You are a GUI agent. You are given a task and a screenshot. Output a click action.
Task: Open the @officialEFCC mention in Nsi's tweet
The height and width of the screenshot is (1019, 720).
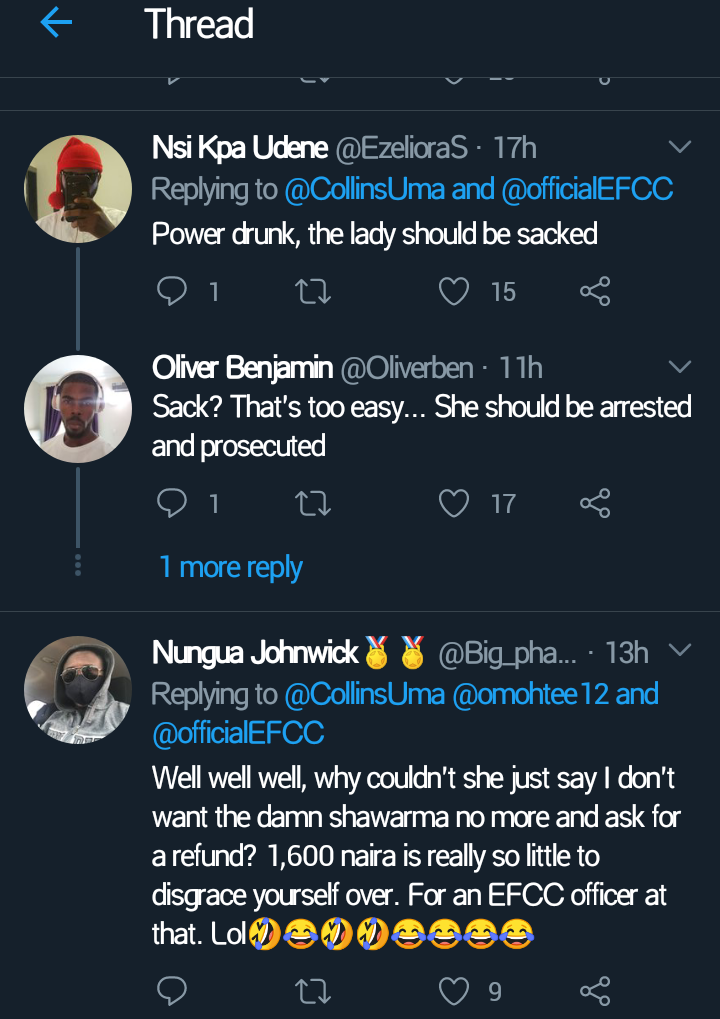tap(587, 188)
